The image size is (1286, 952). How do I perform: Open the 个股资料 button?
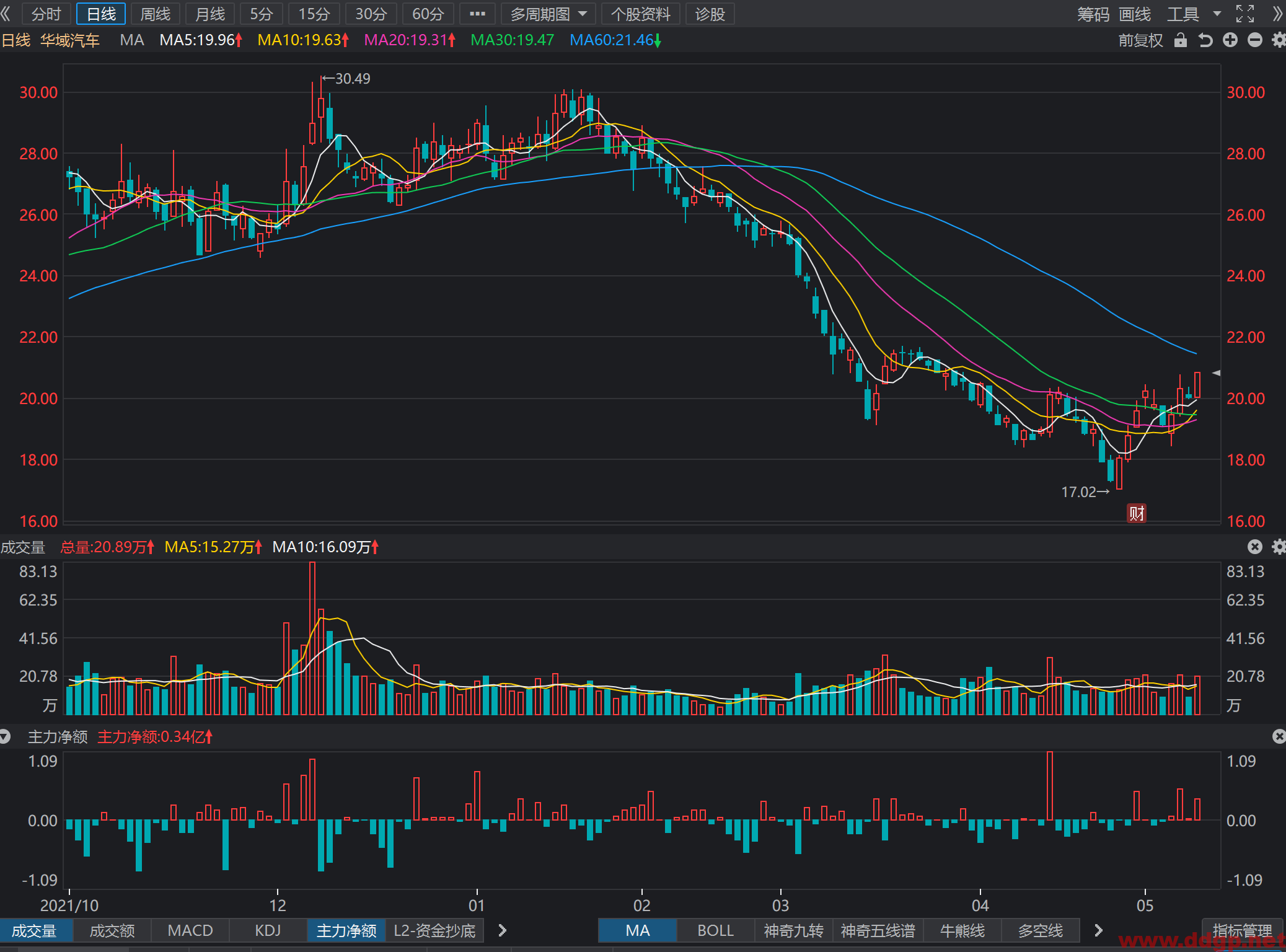641,14
